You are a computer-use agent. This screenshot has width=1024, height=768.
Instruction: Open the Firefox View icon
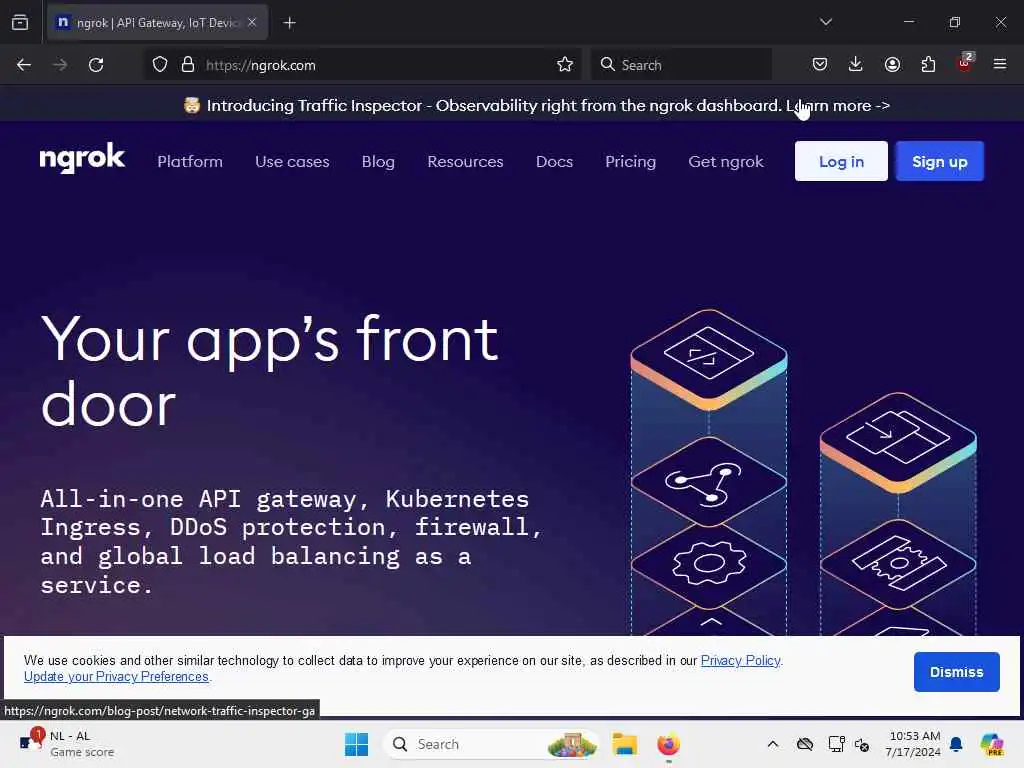tap(20, 23)
